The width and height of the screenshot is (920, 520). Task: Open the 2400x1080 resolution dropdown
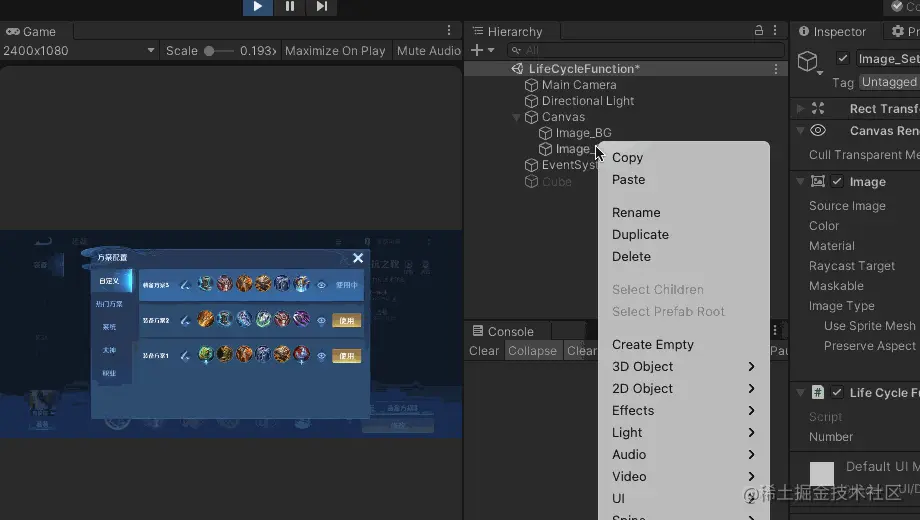[x=79, y=50]
